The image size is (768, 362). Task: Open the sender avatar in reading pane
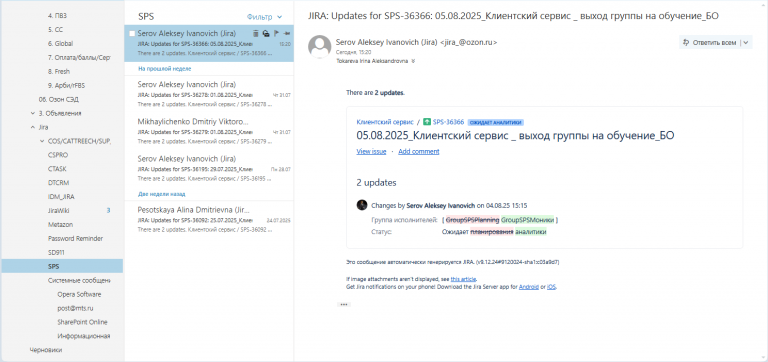tap(319, 47)
